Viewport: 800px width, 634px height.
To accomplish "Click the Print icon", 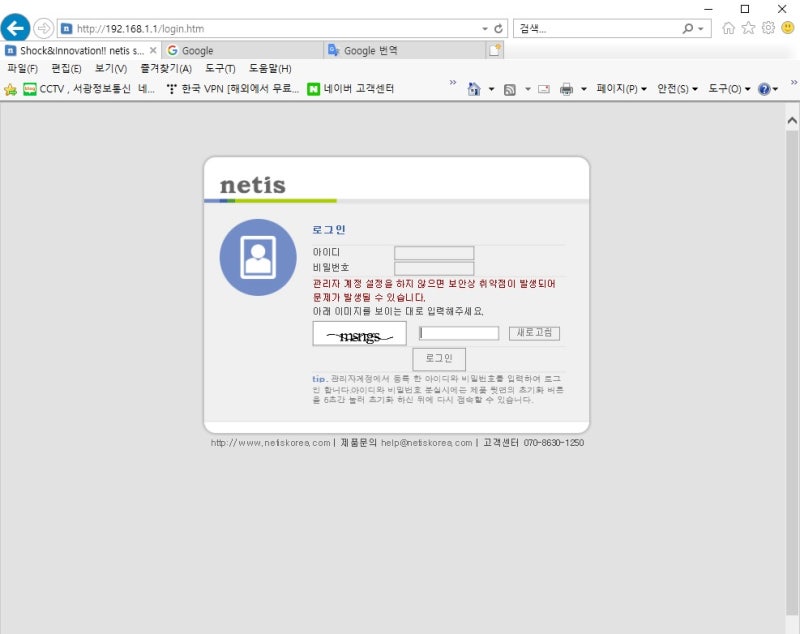I will pyautogui.click(x=566, y=89).
